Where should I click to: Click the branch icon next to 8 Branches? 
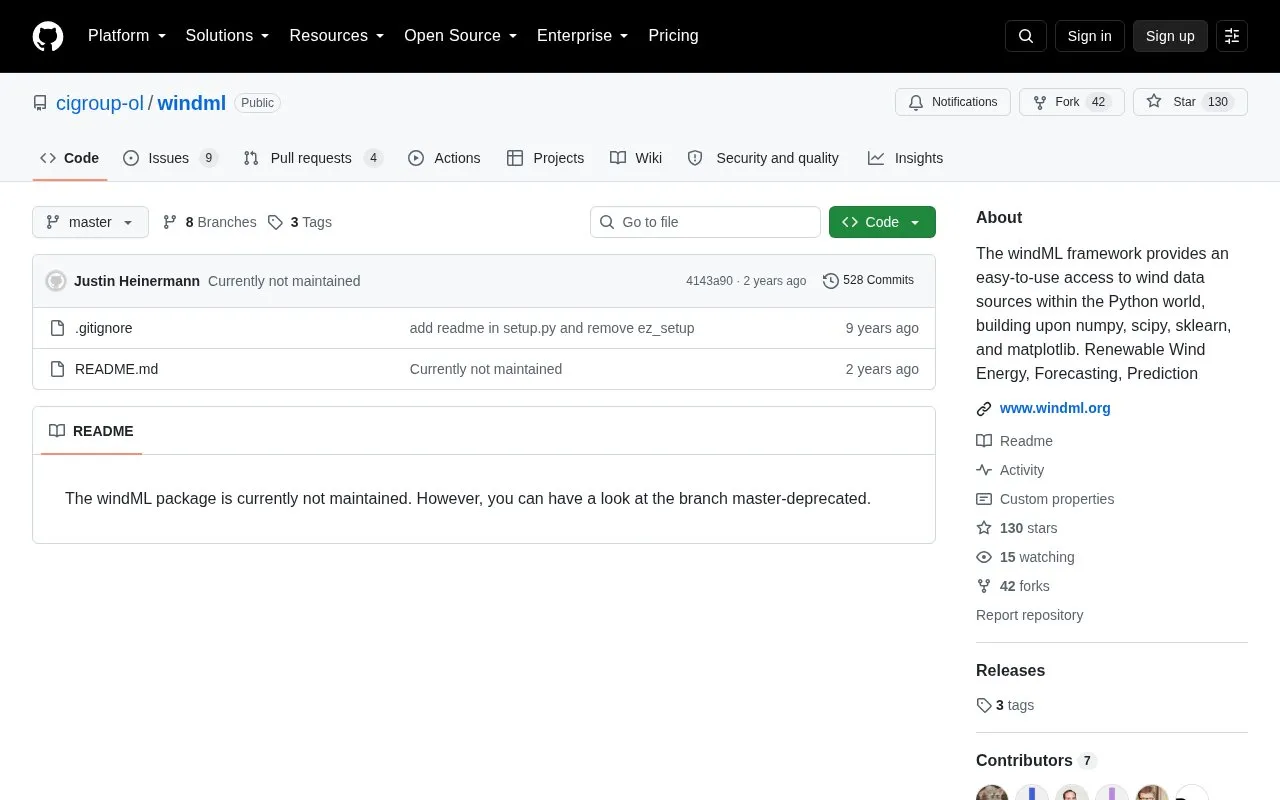click(170, 222)
